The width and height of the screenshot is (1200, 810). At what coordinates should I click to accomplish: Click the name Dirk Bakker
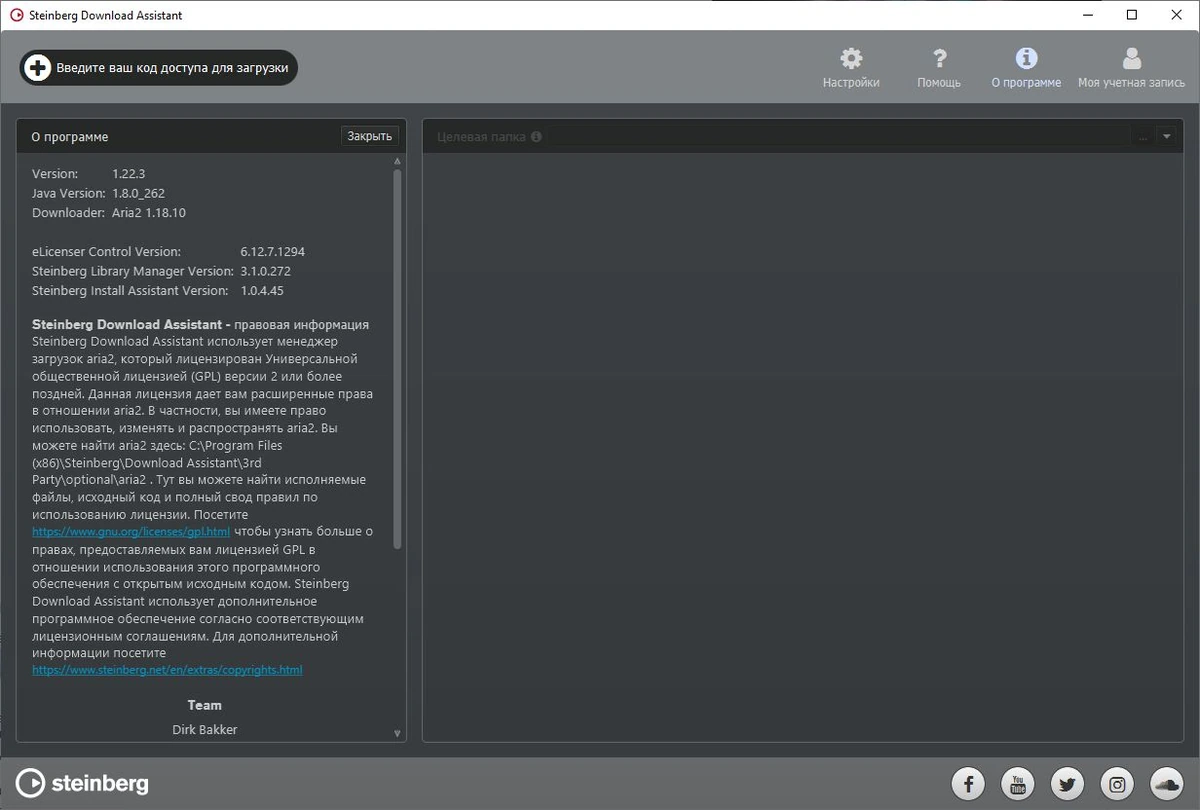(205, 730)
